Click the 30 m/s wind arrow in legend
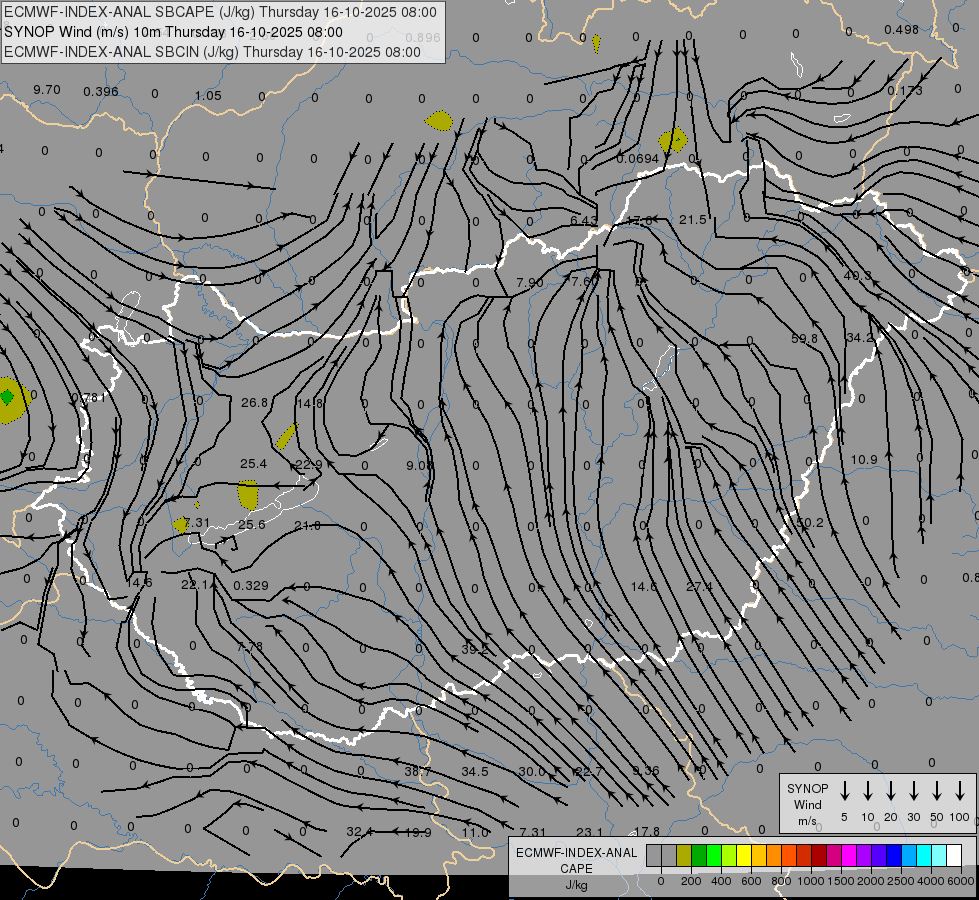Viewport: 979px width, 900px height. 913,791
